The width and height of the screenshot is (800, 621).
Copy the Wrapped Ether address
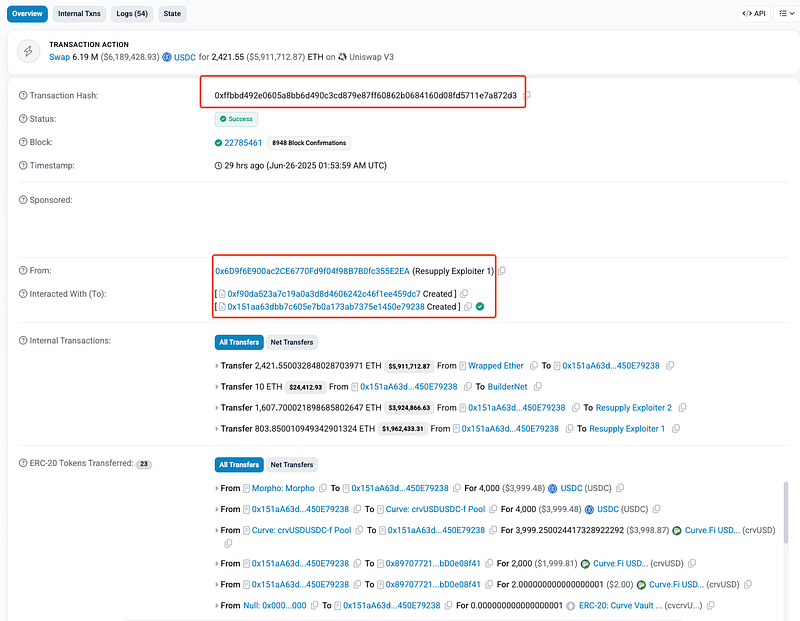pyautogui.click(x=534, y=366)
